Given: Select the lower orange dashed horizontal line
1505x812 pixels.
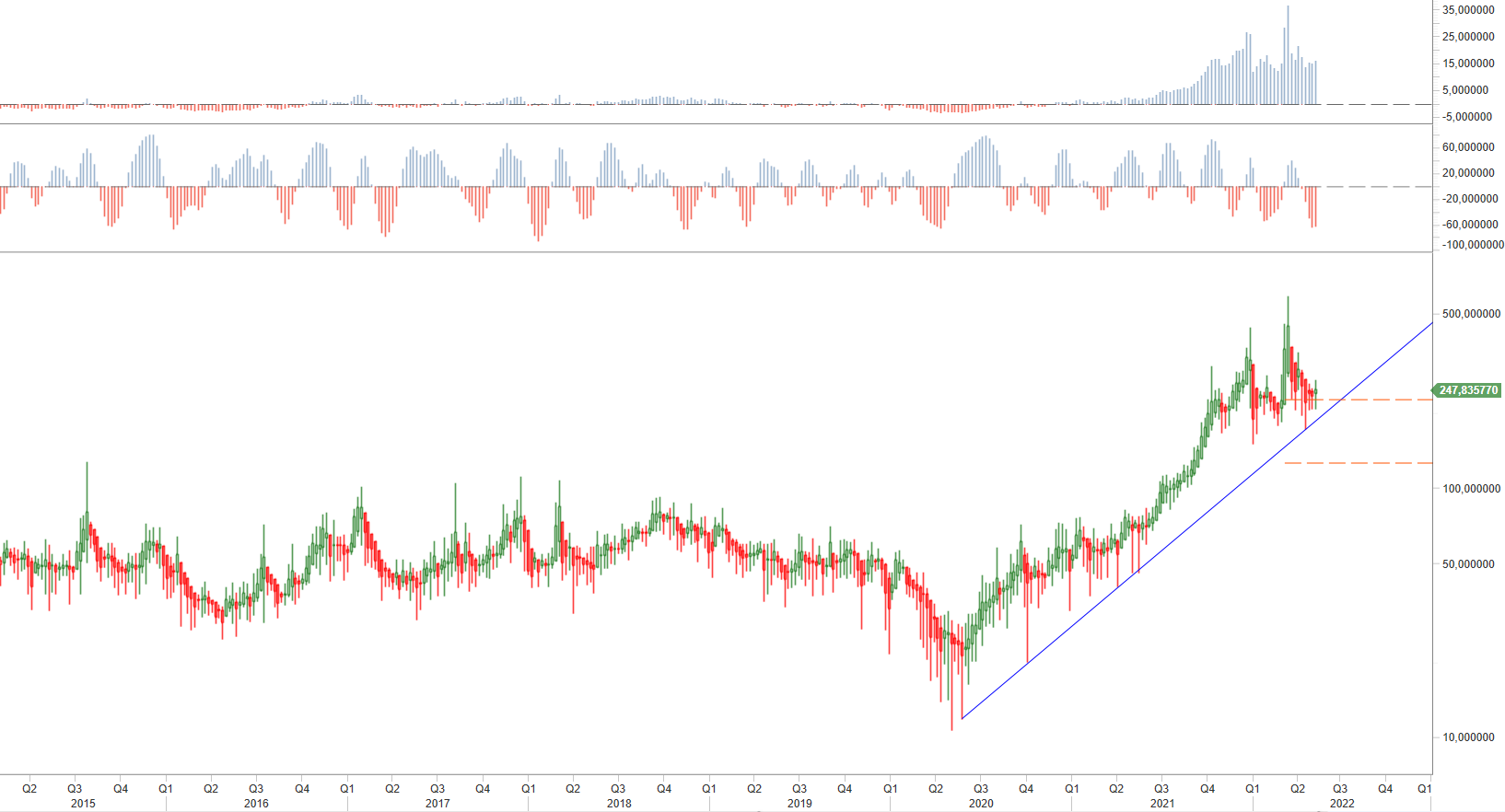Looking at the screenshot, I should point(1359,463).
